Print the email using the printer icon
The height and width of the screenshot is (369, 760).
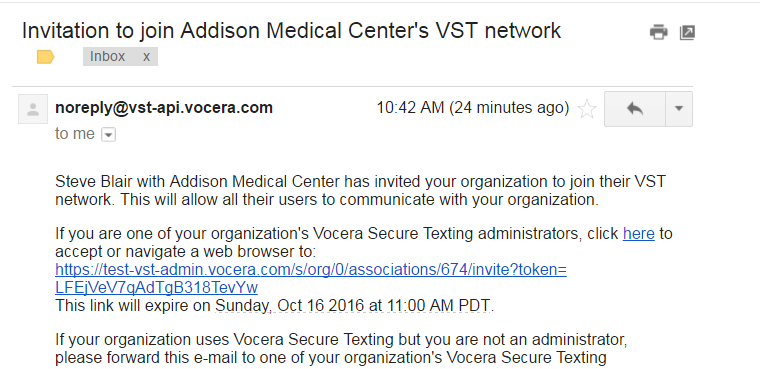click(x=658, y=32)
